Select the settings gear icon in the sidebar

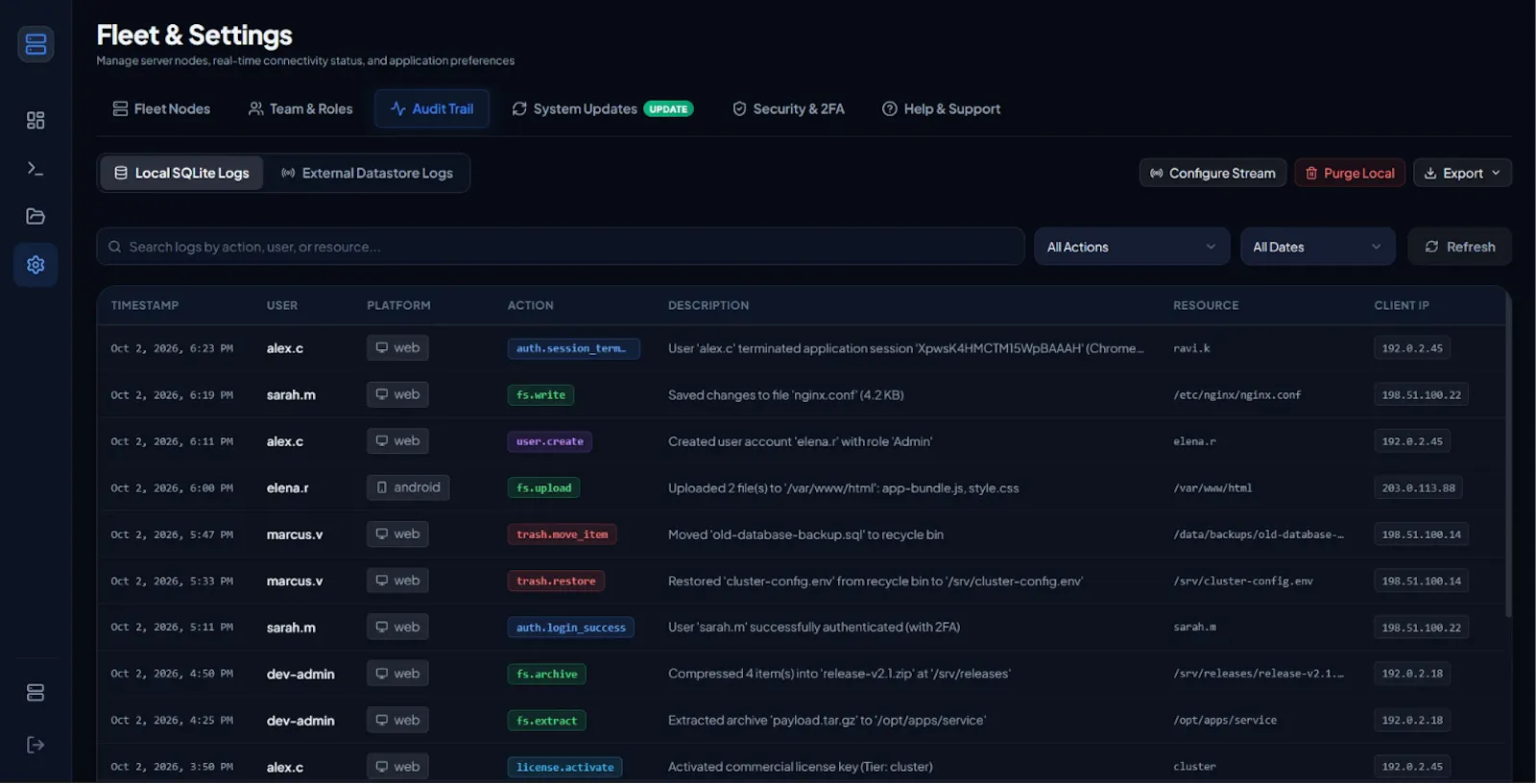(36, 264)
